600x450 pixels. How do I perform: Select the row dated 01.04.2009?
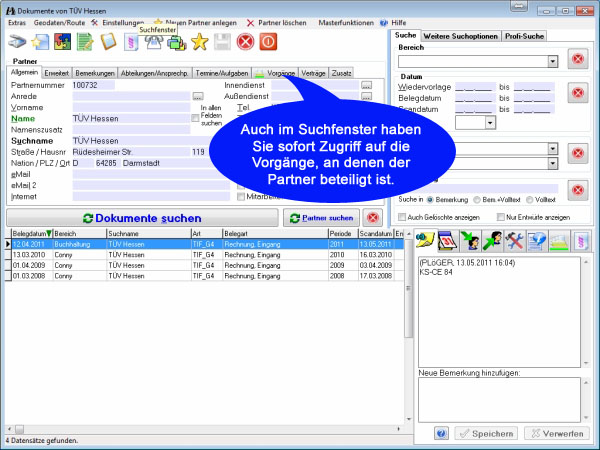click(x=207, y=266)
